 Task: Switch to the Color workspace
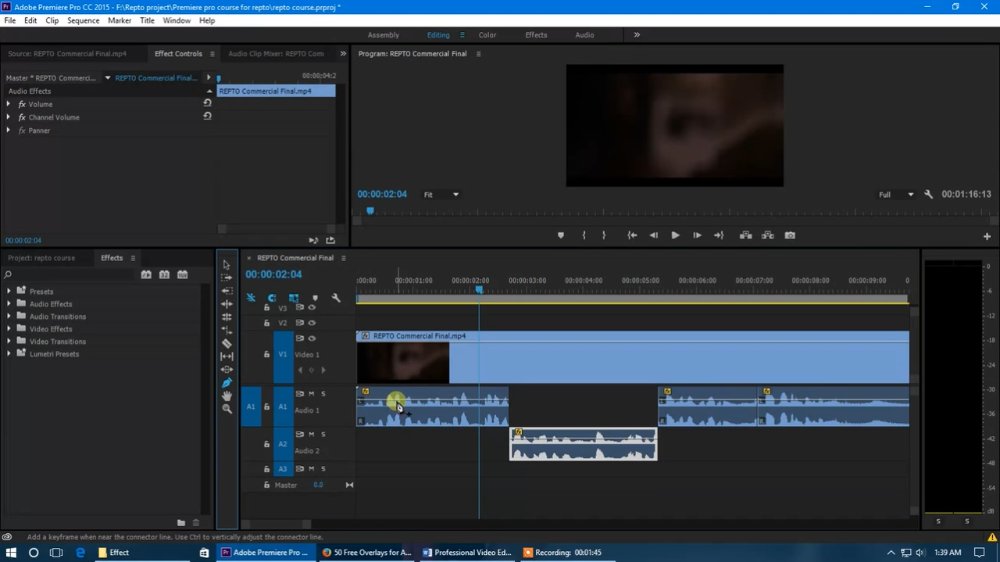tap(487, 35)
